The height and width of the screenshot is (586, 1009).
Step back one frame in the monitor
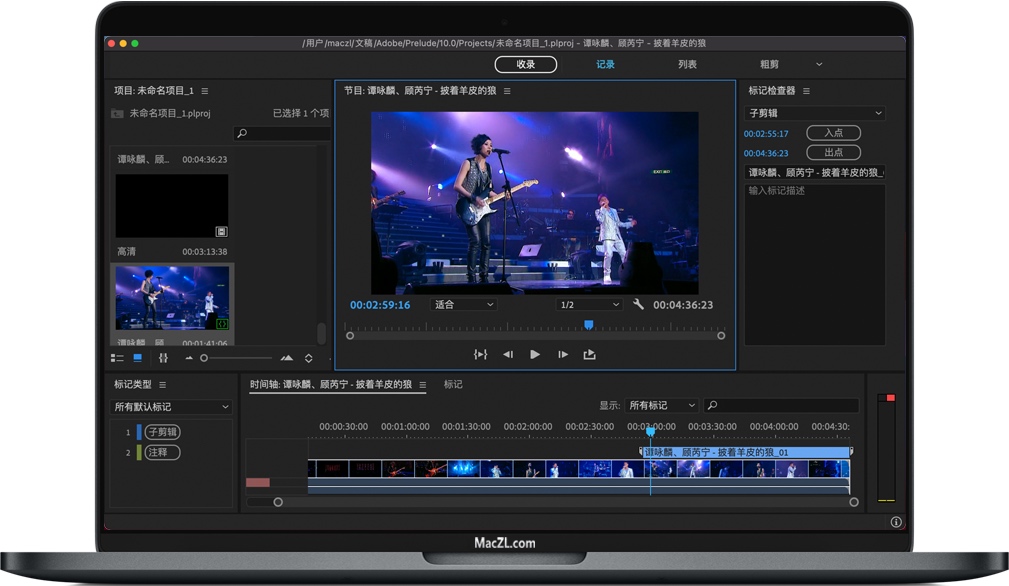click(x=508, y=354)
